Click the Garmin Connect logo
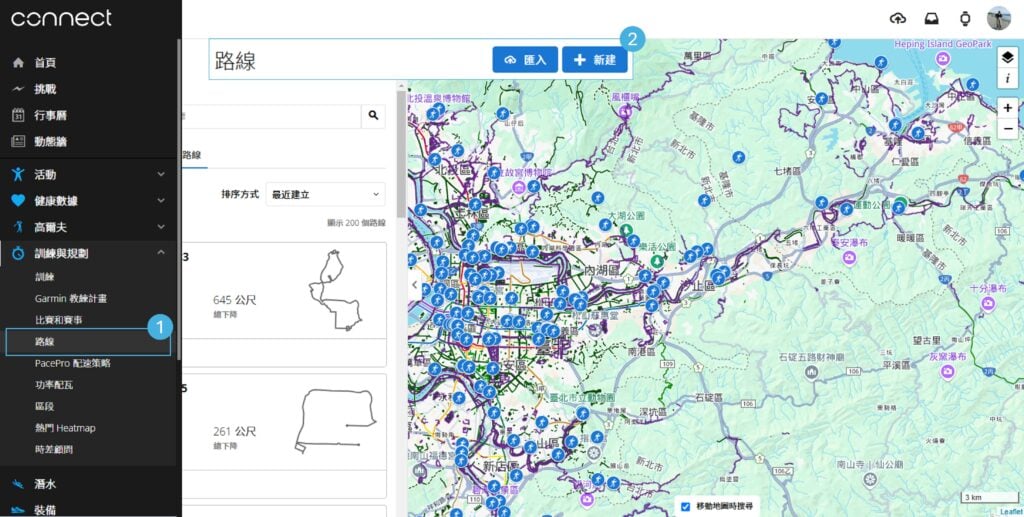1024x517 pixels. (x=61, y=18)
